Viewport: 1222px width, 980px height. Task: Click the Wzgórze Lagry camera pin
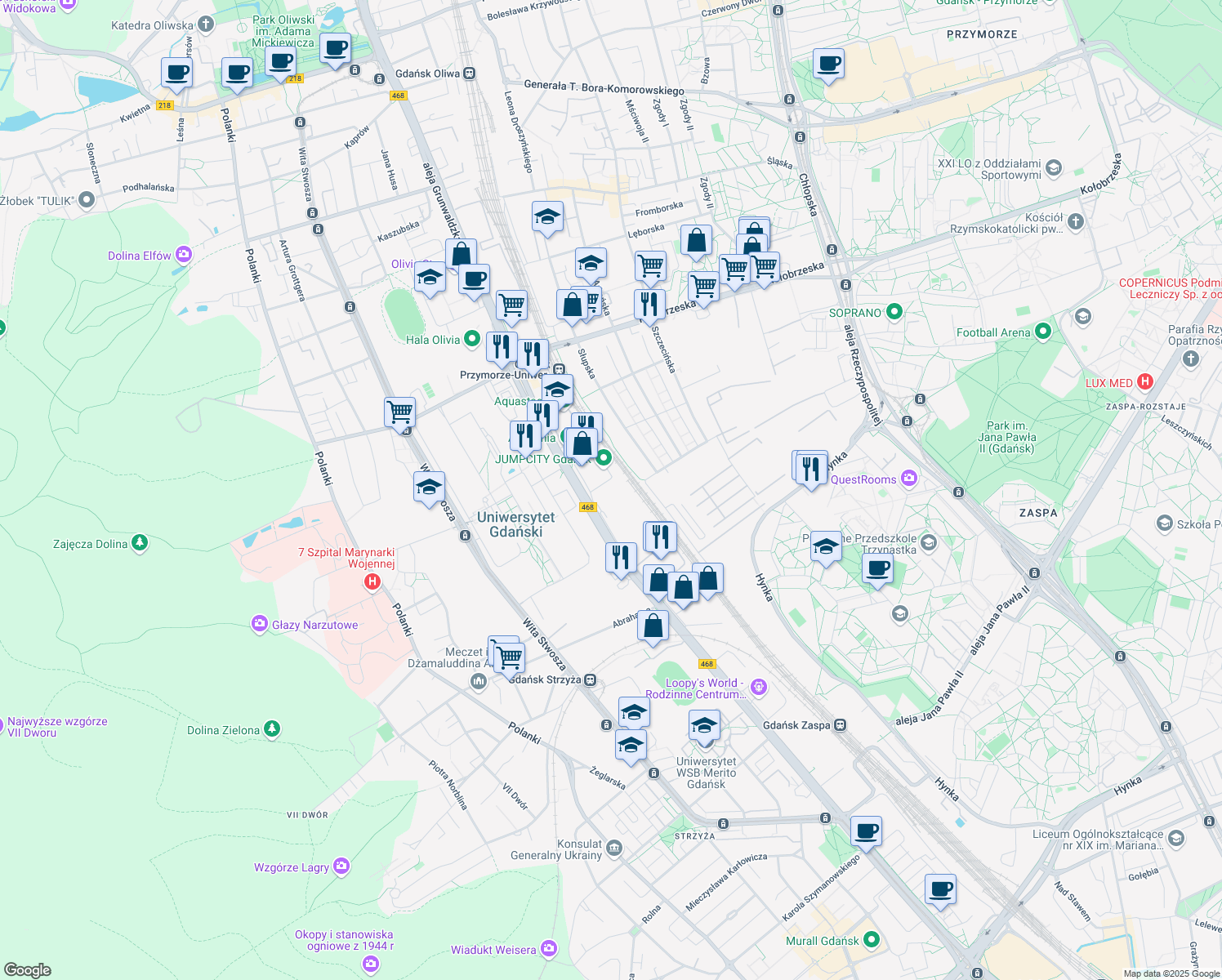[341, 866]
